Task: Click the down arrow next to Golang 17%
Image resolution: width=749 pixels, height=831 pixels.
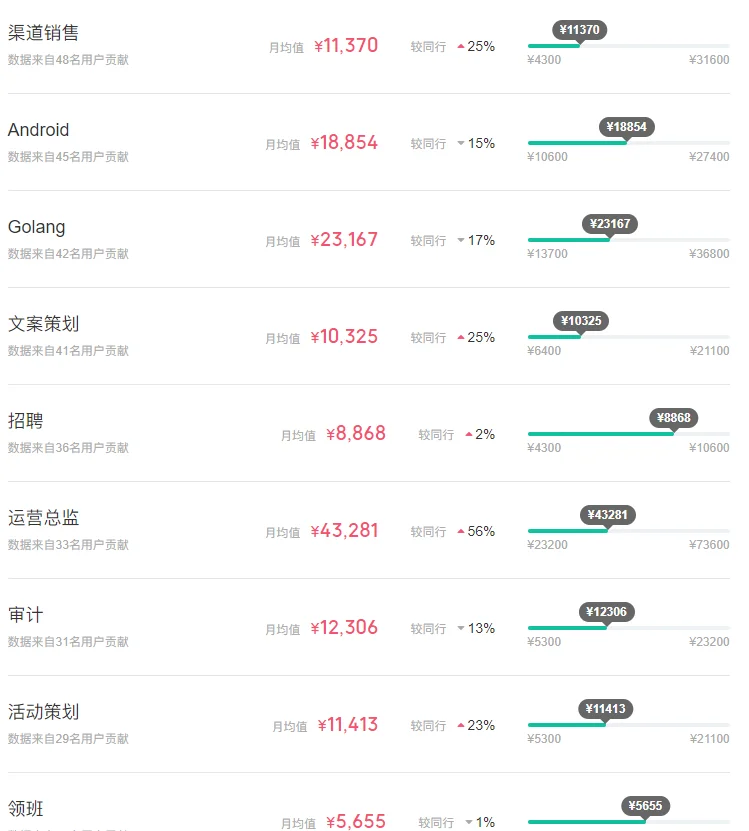Action: pyautogui.click(x=461, y=240)
